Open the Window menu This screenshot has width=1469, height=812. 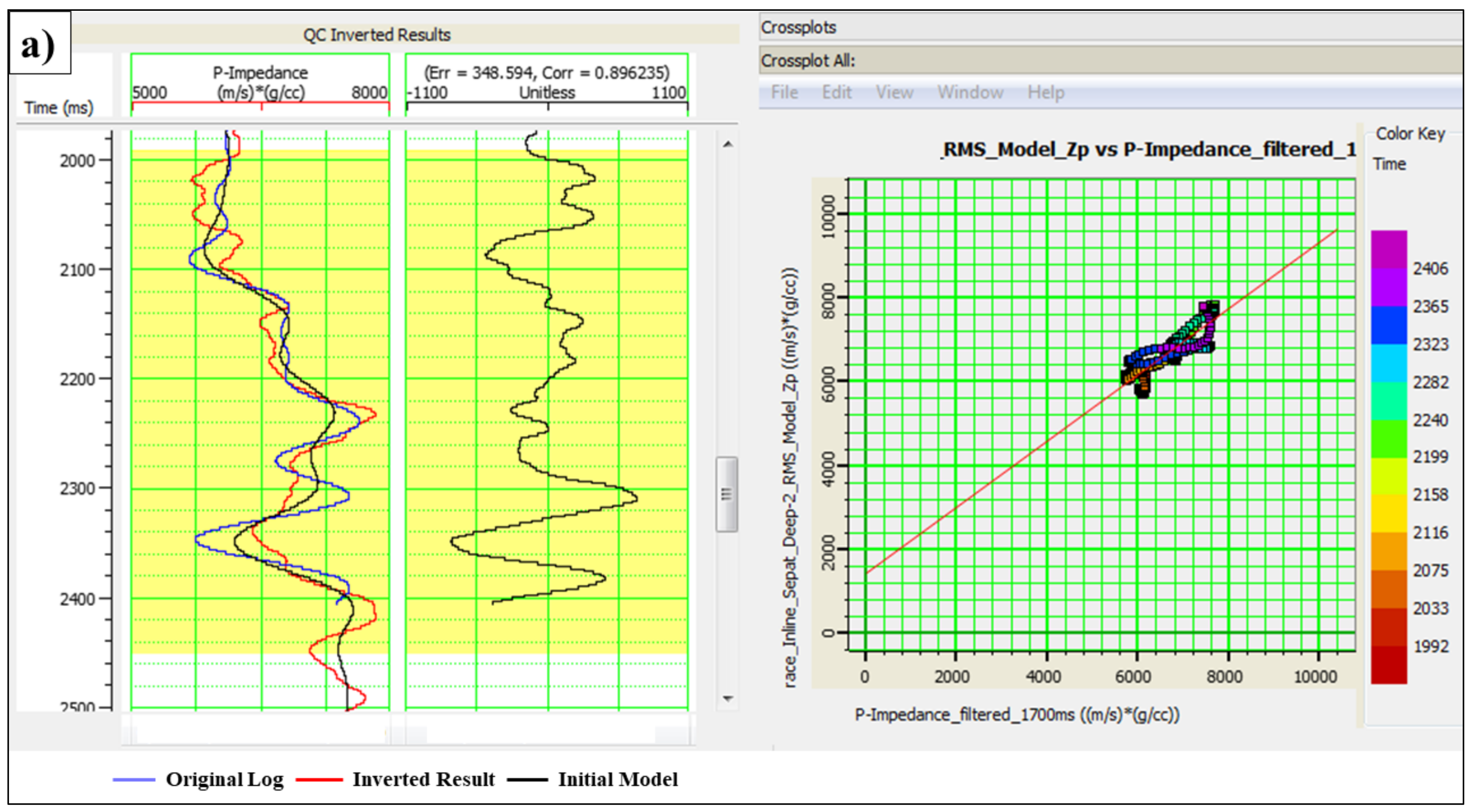(x=970, y=92)
